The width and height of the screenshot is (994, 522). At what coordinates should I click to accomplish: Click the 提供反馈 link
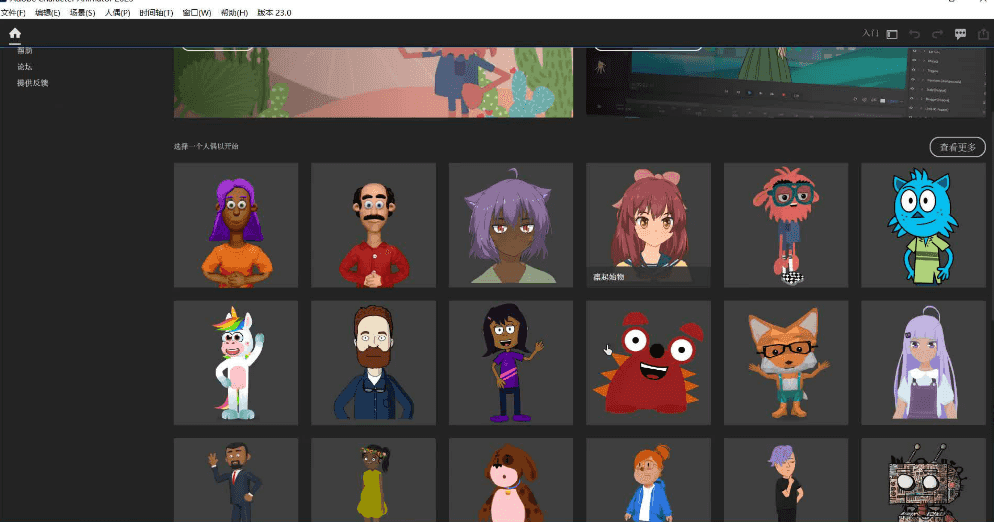(x=32, y=82)
